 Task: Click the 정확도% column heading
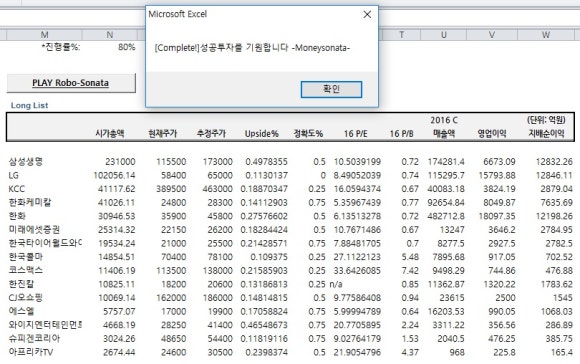(x=308, y=133)
